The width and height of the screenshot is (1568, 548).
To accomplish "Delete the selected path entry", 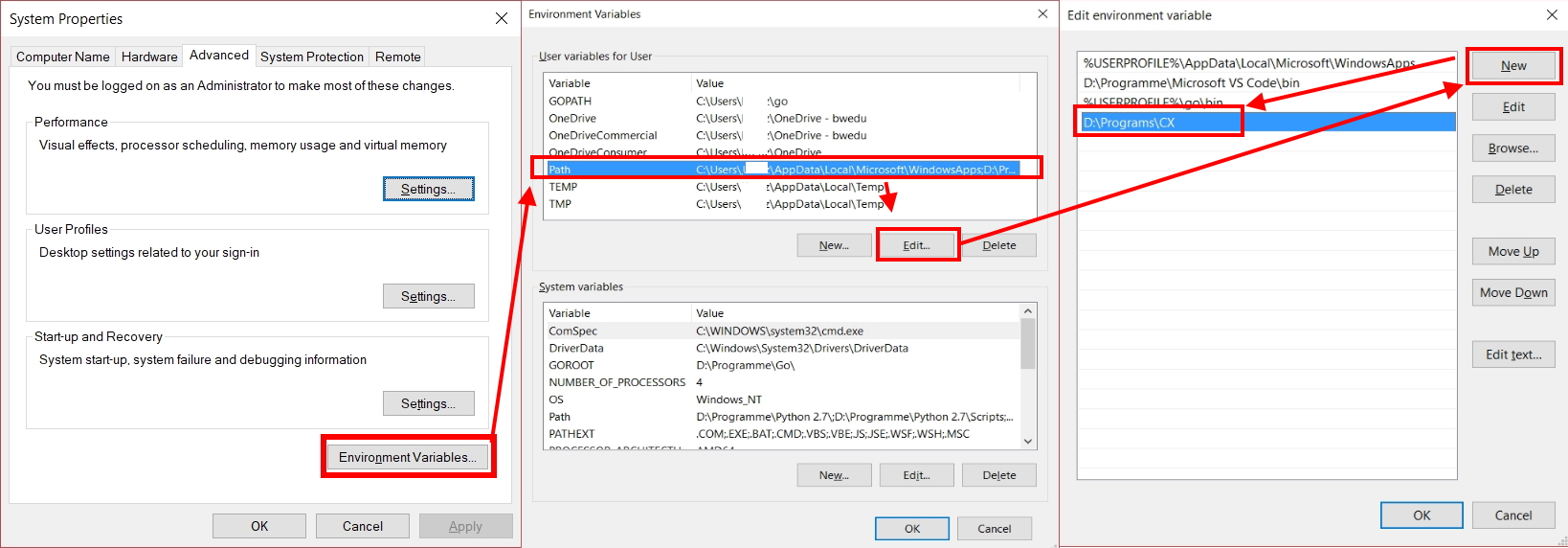I will [1513, 190].
